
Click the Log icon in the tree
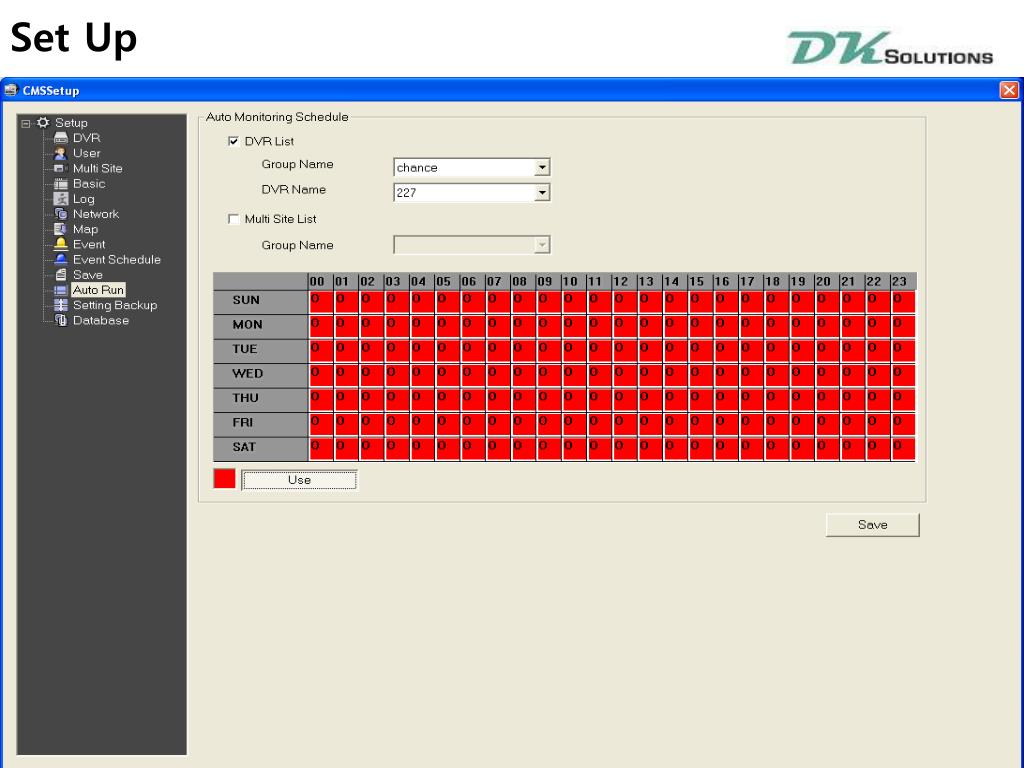61,199
